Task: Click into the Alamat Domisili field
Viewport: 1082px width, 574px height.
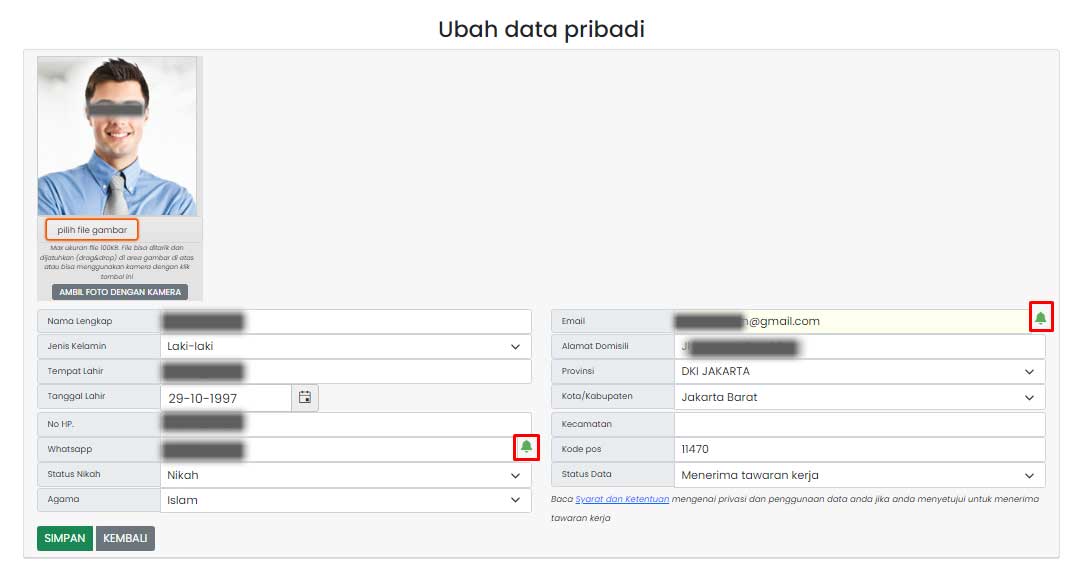Action: [859, 346]
